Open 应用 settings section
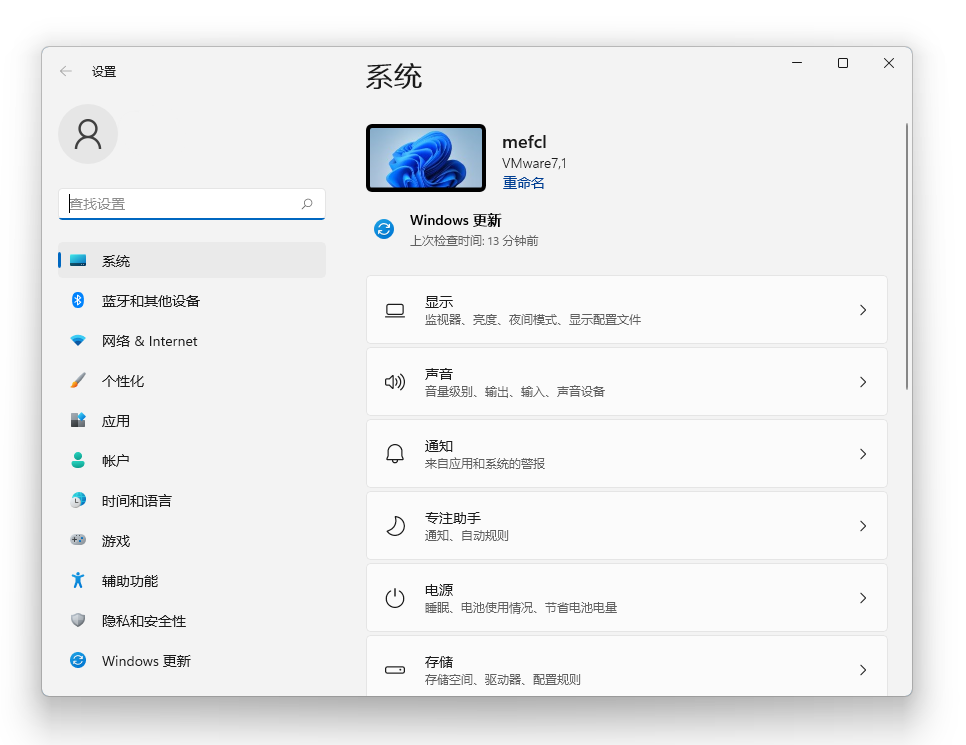This screenshot has height=745, width=966. (192, 421)
